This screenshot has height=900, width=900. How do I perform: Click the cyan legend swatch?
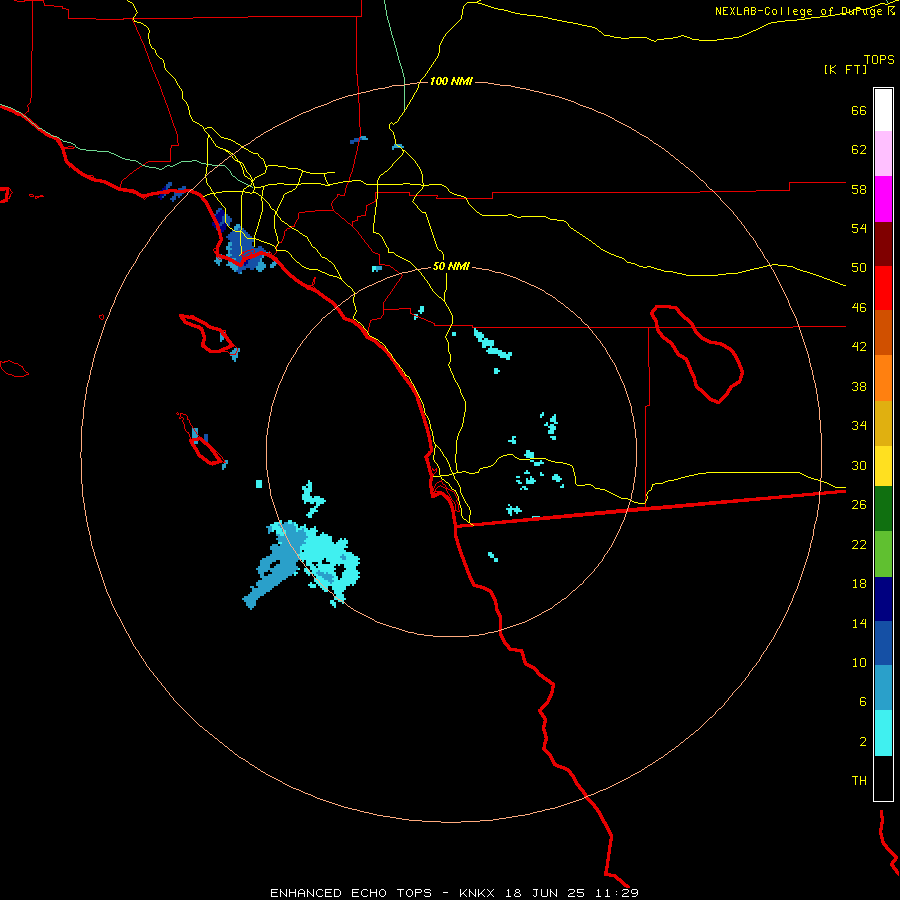click(x=883, y=733)
